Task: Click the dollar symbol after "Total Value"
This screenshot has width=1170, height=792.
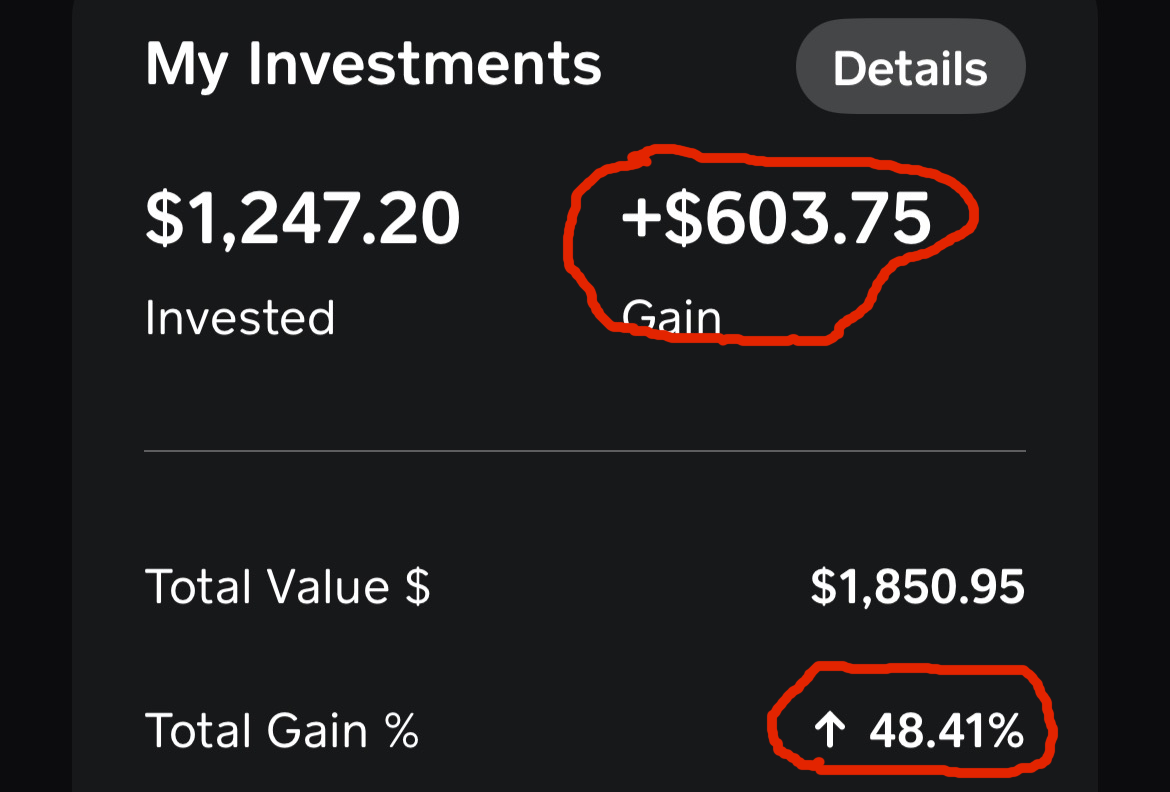Action: (x=417, y=587)
